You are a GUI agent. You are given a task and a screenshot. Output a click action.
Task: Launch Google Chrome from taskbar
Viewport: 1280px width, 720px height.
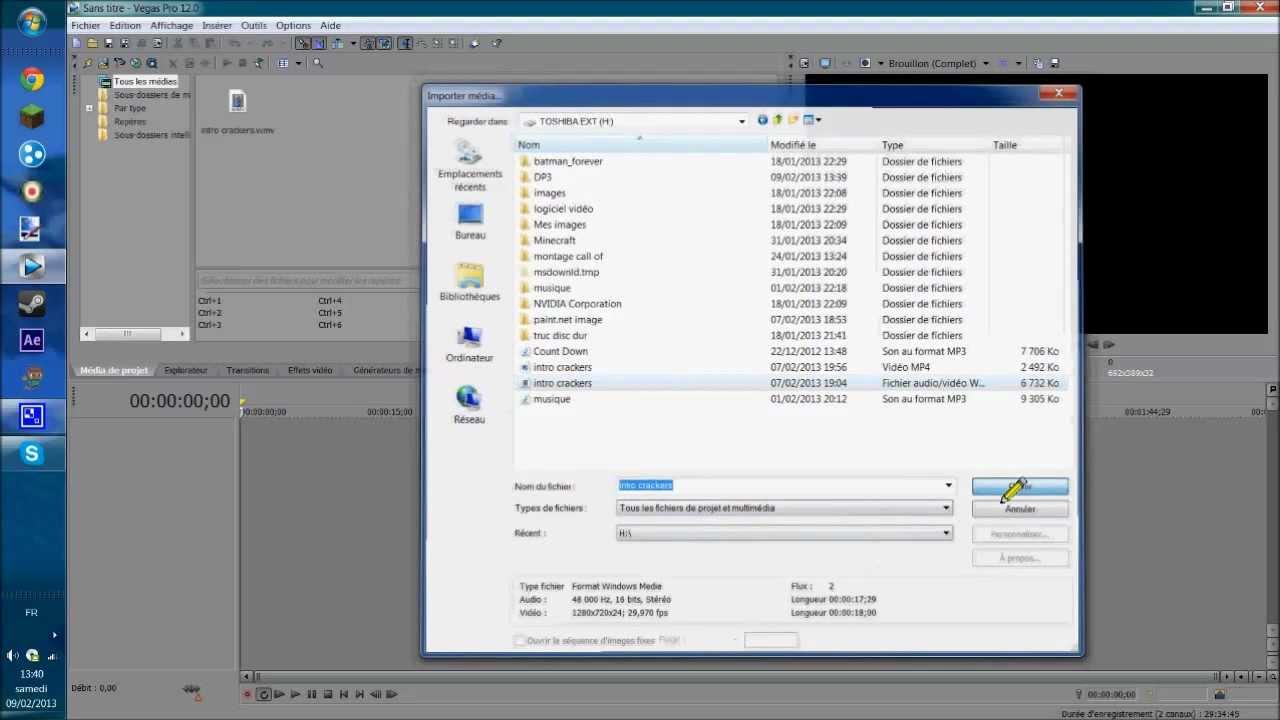[x=32, y=79]
